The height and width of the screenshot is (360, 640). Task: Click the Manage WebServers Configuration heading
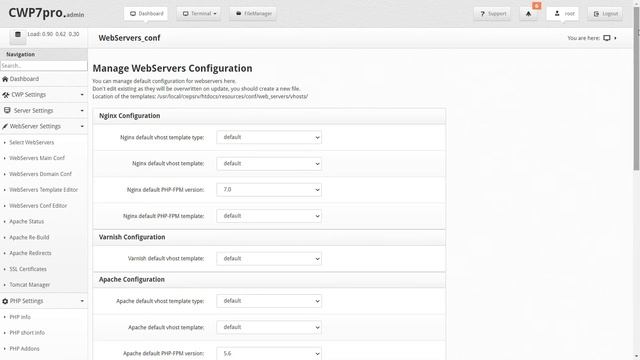point(172,68)
